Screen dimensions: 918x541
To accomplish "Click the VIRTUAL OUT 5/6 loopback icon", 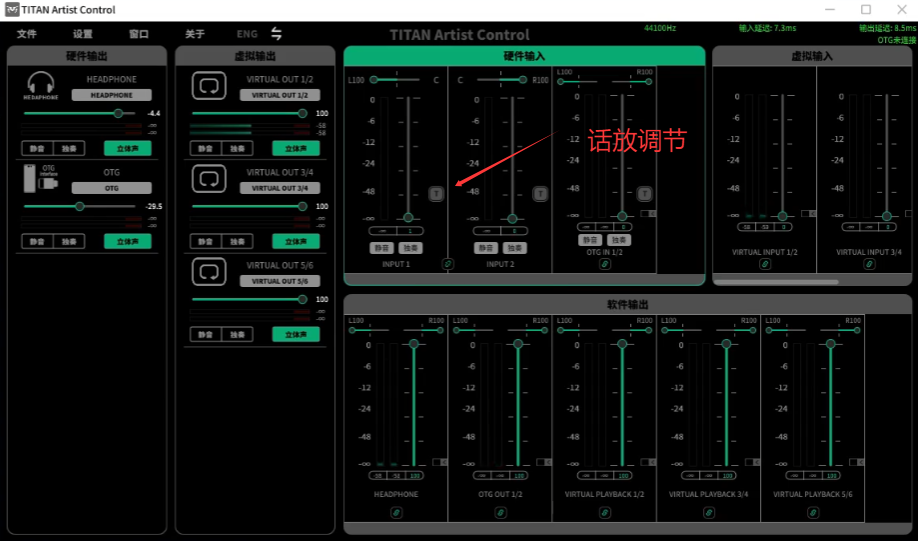I will [209, 272].
